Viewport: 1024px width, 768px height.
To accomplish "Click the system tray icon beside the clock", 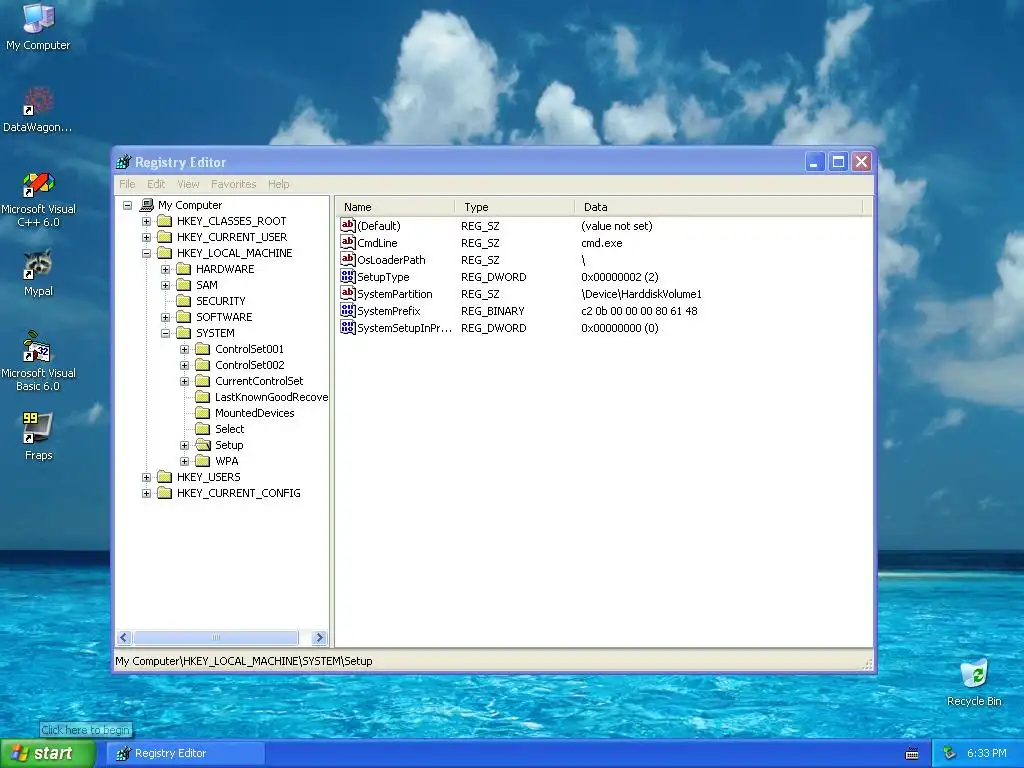I will (x=950, y=753).
